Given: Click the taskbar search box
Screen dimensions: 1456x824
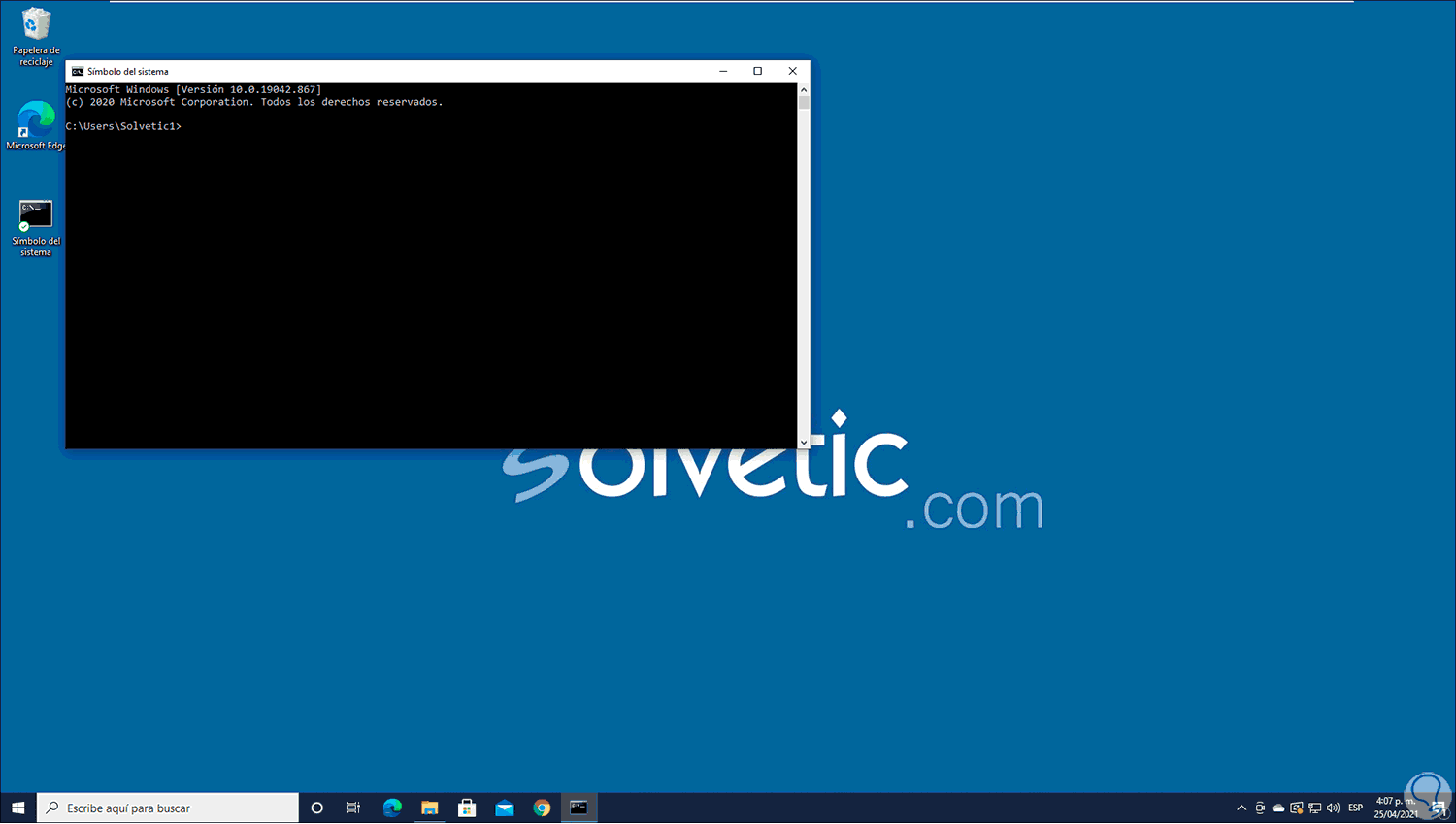Looking at the screenshot, I should tap(168, 808).
